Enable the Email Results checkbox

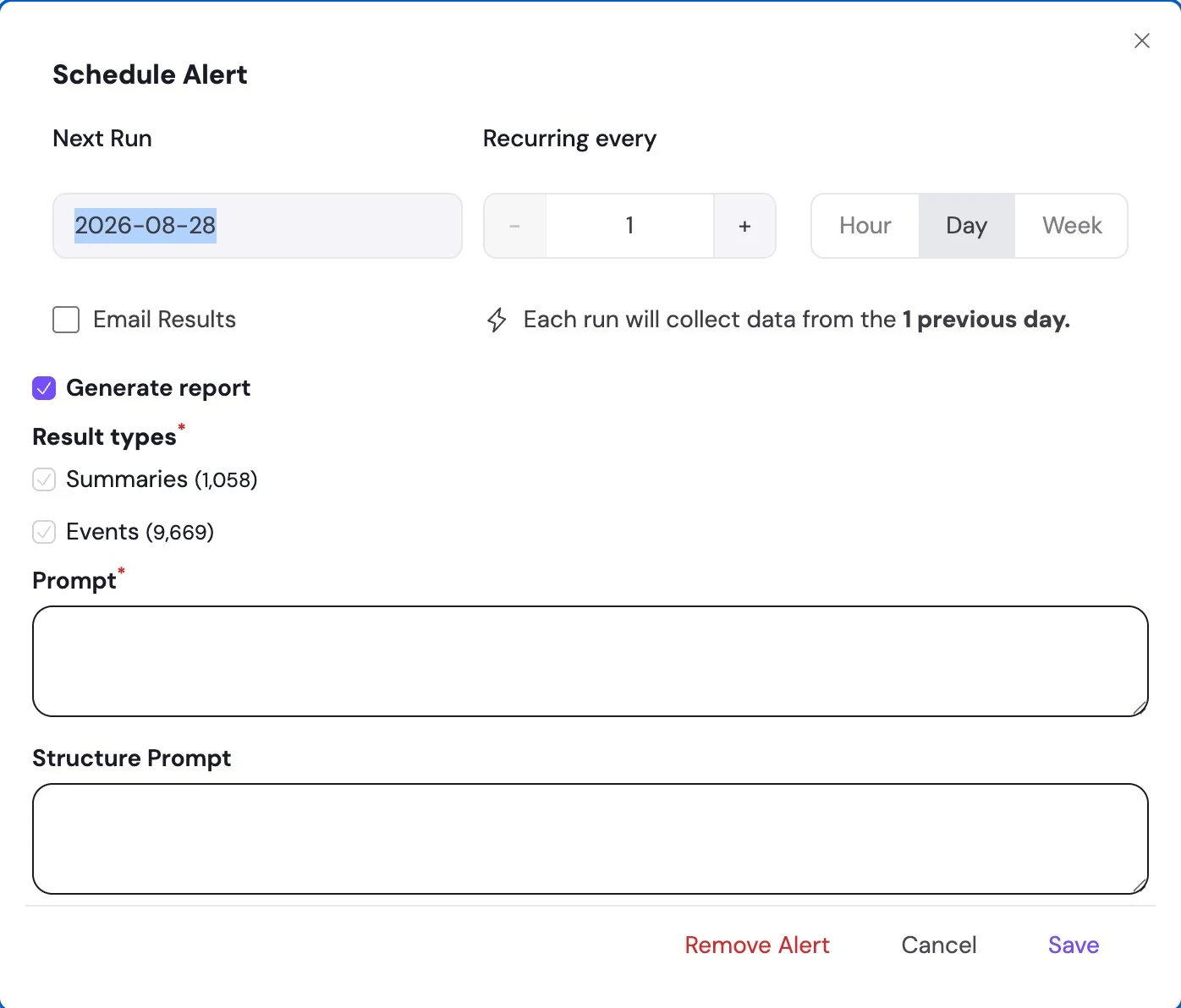click(66, 320)
